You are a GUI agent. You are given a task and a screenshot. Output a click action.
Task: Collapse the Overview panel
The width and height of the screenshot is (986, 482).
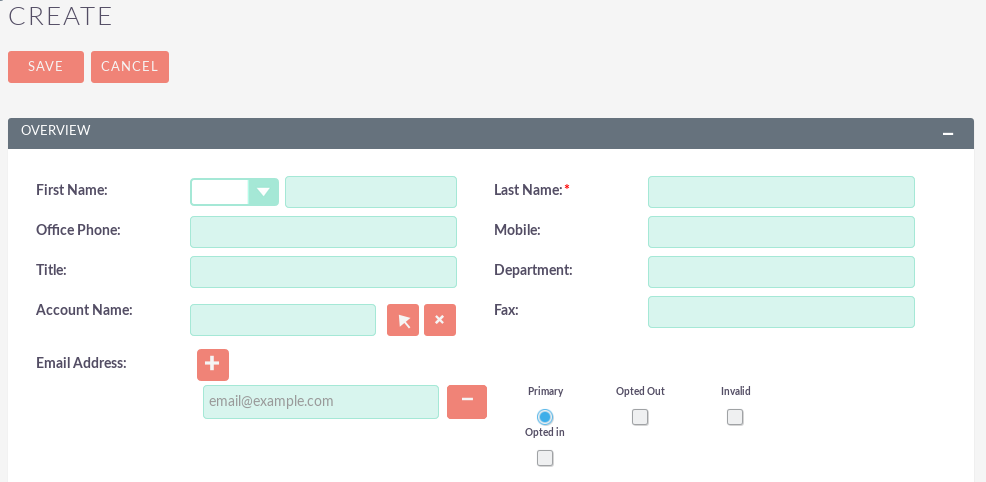tap(948, 134)
